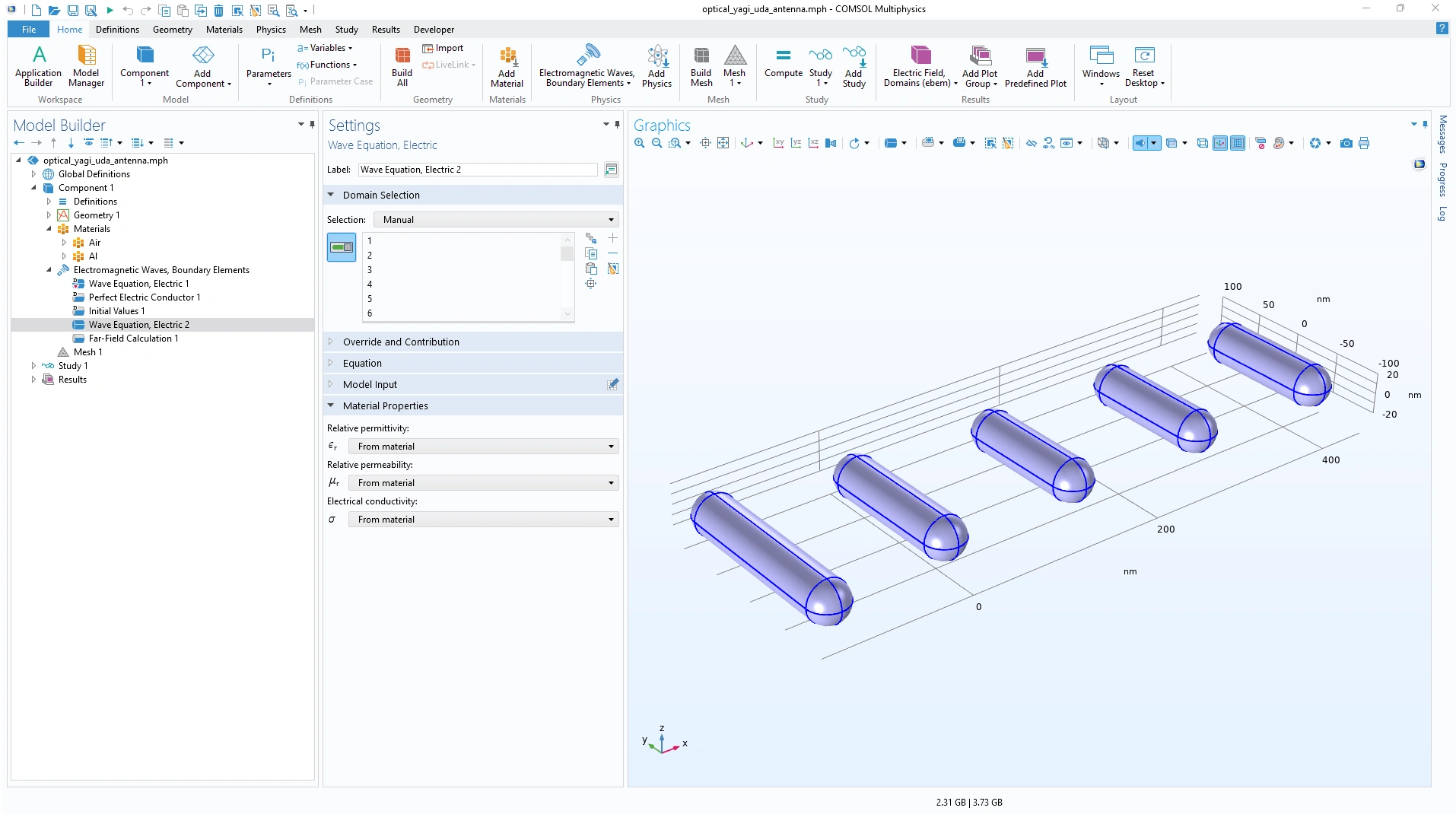Take a snapshot with the camera icon

pyautogui.click(x=1346, y=143)
